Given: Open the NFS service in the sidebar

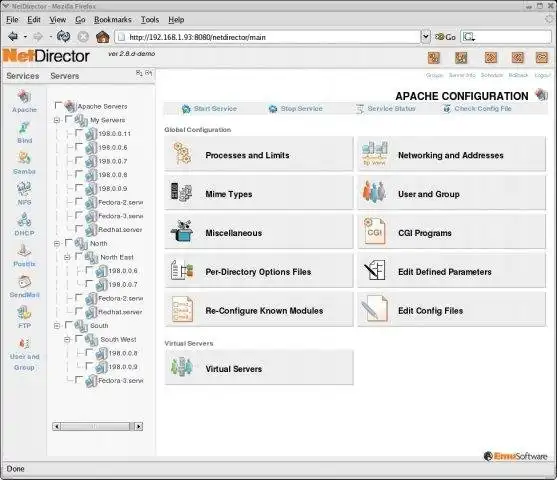Looking at the screenshot, I should [x=24, y=194].
